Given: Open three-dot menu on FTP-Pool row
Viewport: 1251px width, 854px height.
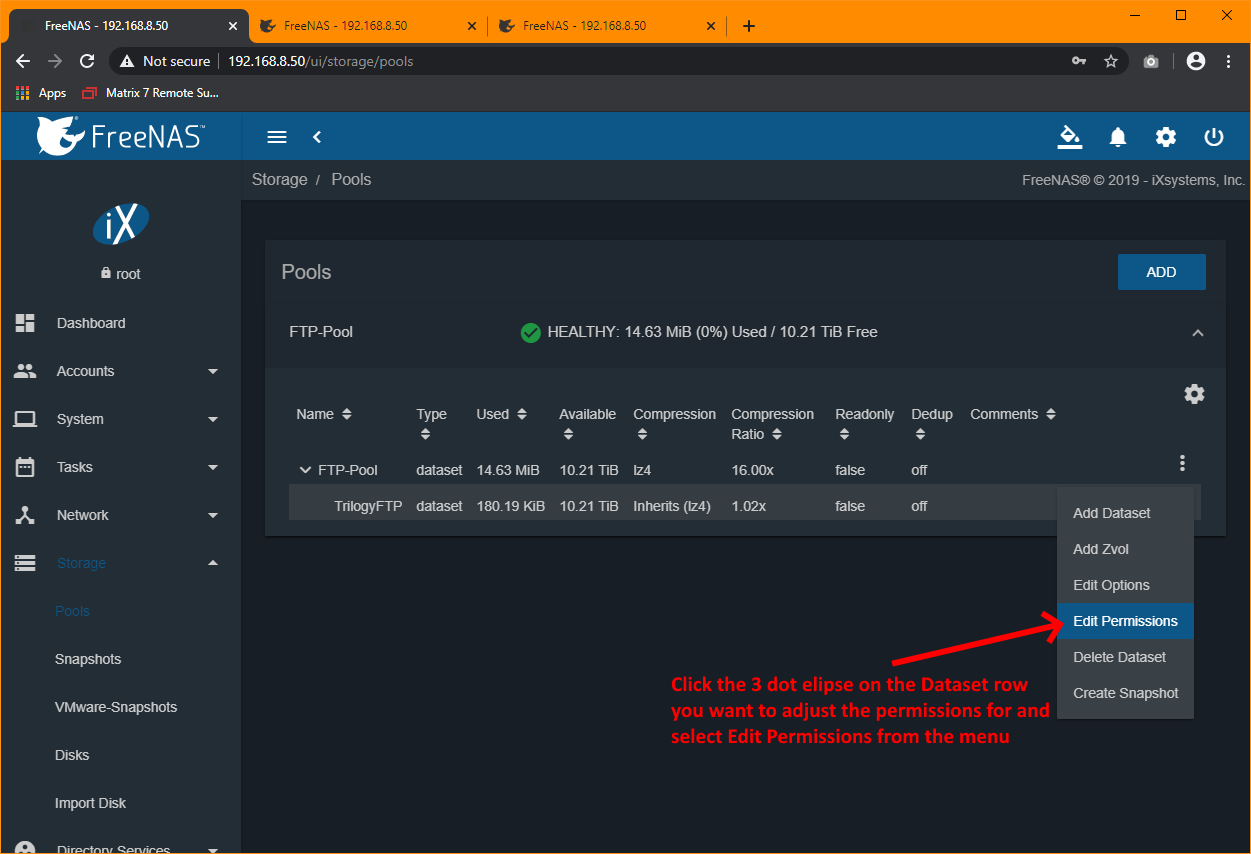Looking at the screenshot, I should point(1182,463).
